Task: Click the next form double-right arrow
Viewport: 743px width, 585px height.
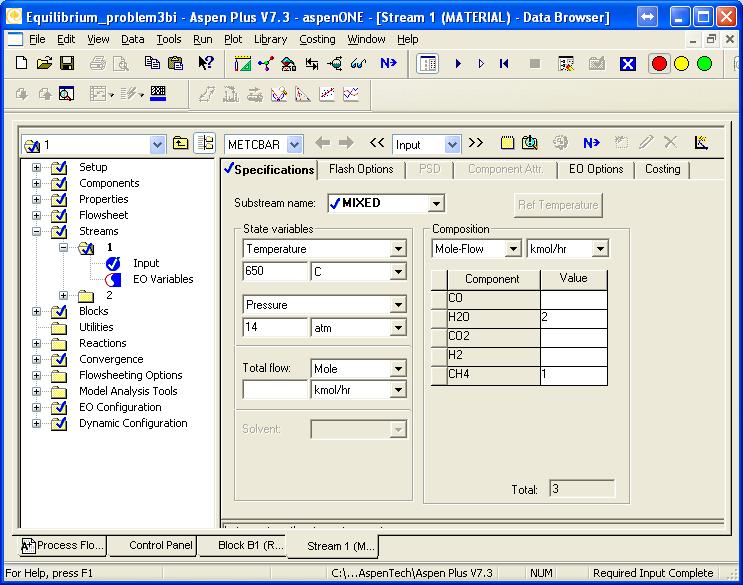Action: (x=476, y=143)
